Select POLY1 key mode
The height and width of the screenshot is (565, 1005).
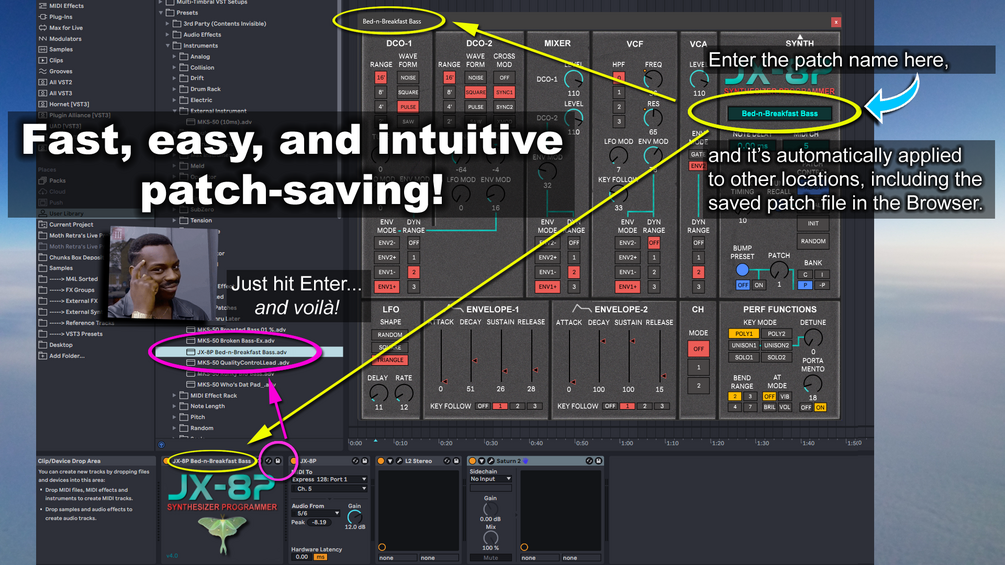click(743, 334)
